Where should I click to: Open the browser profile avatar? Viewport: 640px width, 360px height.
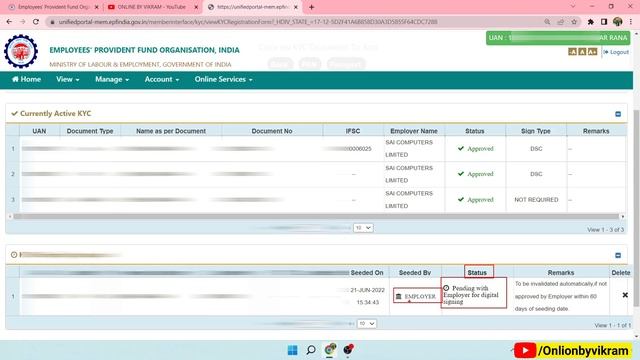[618, 22]
